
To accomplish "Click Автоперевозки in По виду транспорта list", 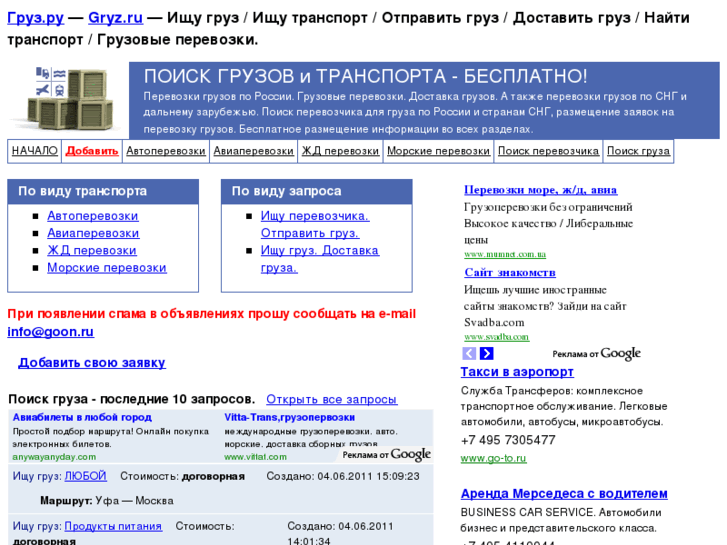I will point(93,216).
